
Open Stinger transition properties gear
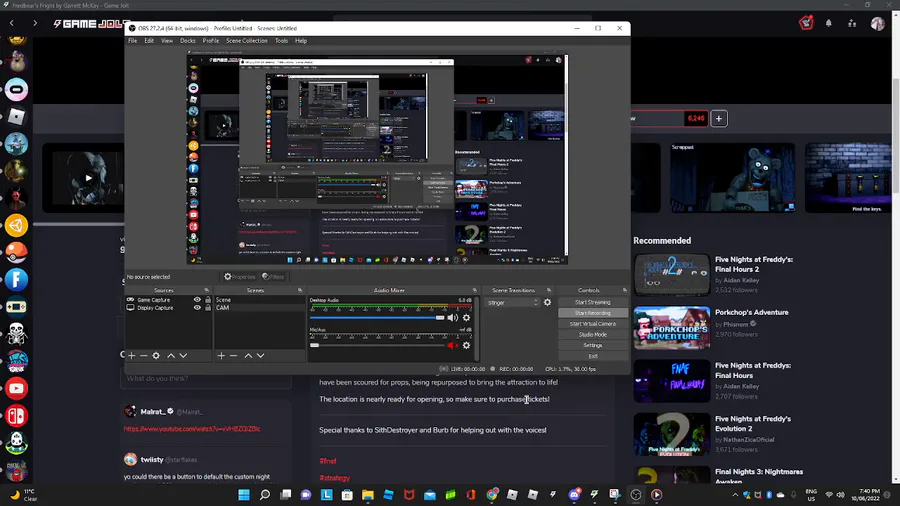pos(548,302)
